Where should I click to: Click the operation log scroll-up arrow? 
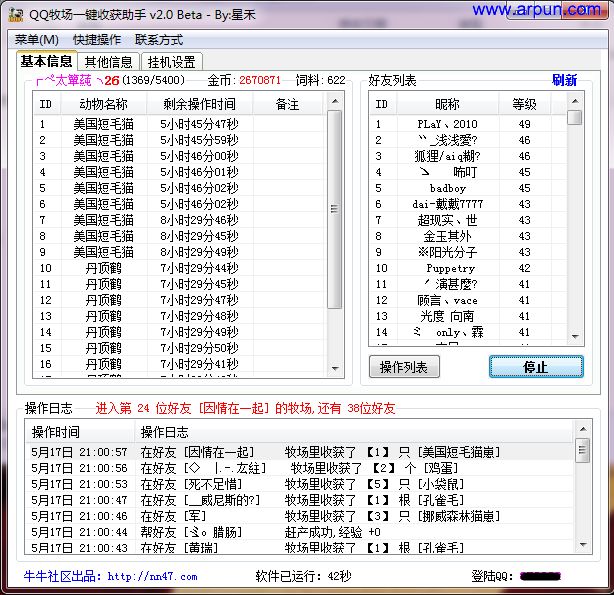click(583, 429)
